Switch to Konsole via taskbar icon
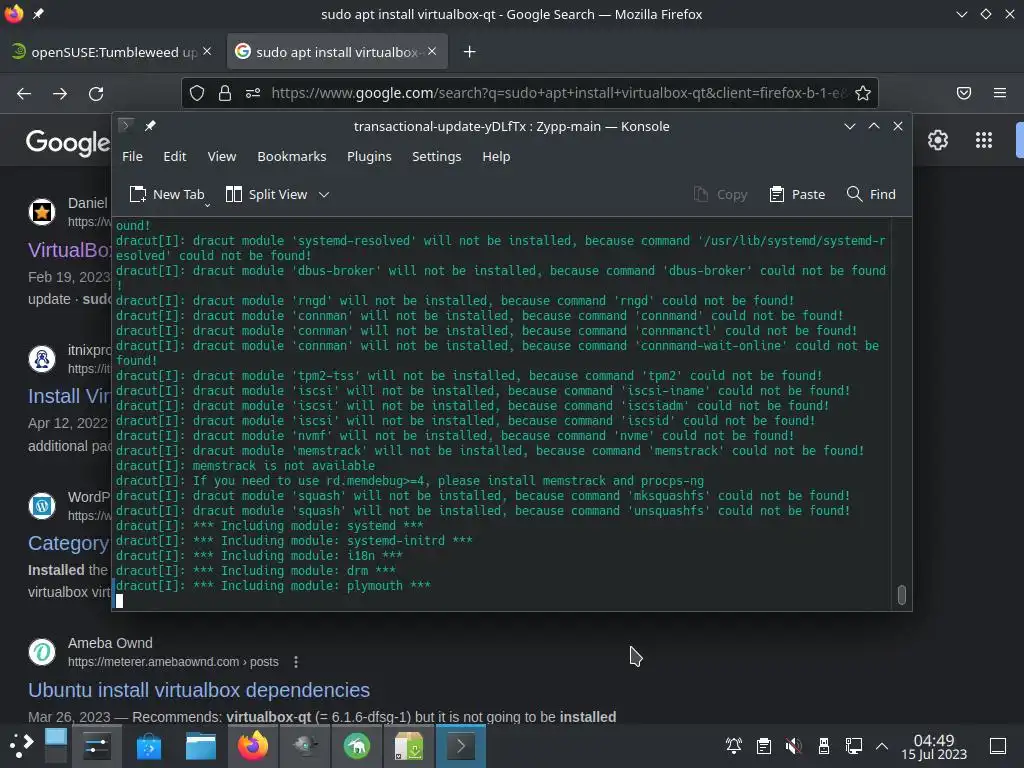The height and width of the screenshot is (768, 1024). click(x=461, y=746)
